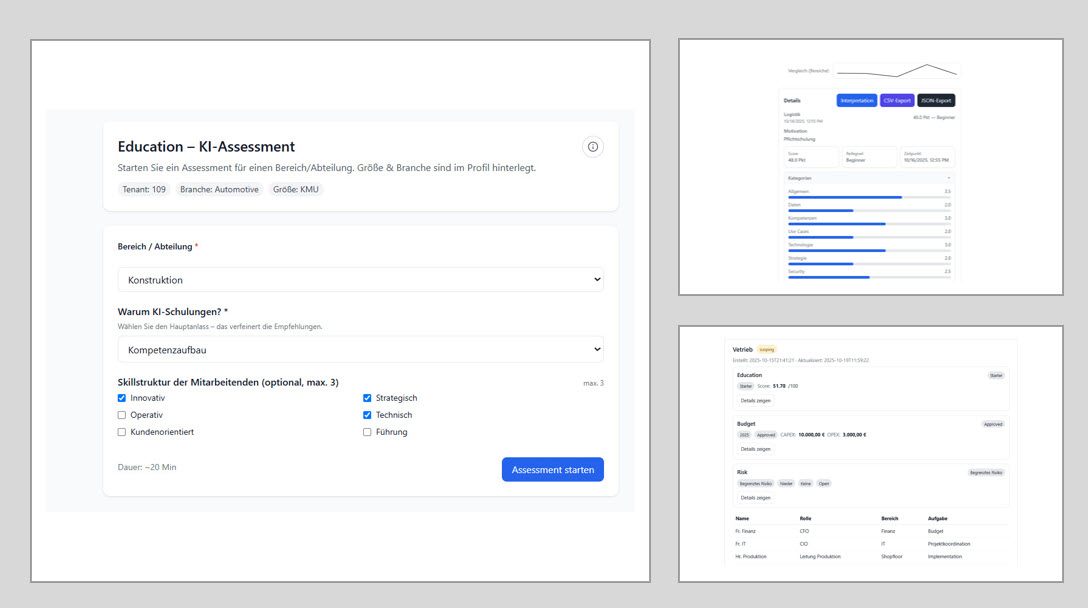The height and width of the screenshot is (608, 1088).
Task: Click the Allgemein category progress bar
Action: [x=868, y=197]
